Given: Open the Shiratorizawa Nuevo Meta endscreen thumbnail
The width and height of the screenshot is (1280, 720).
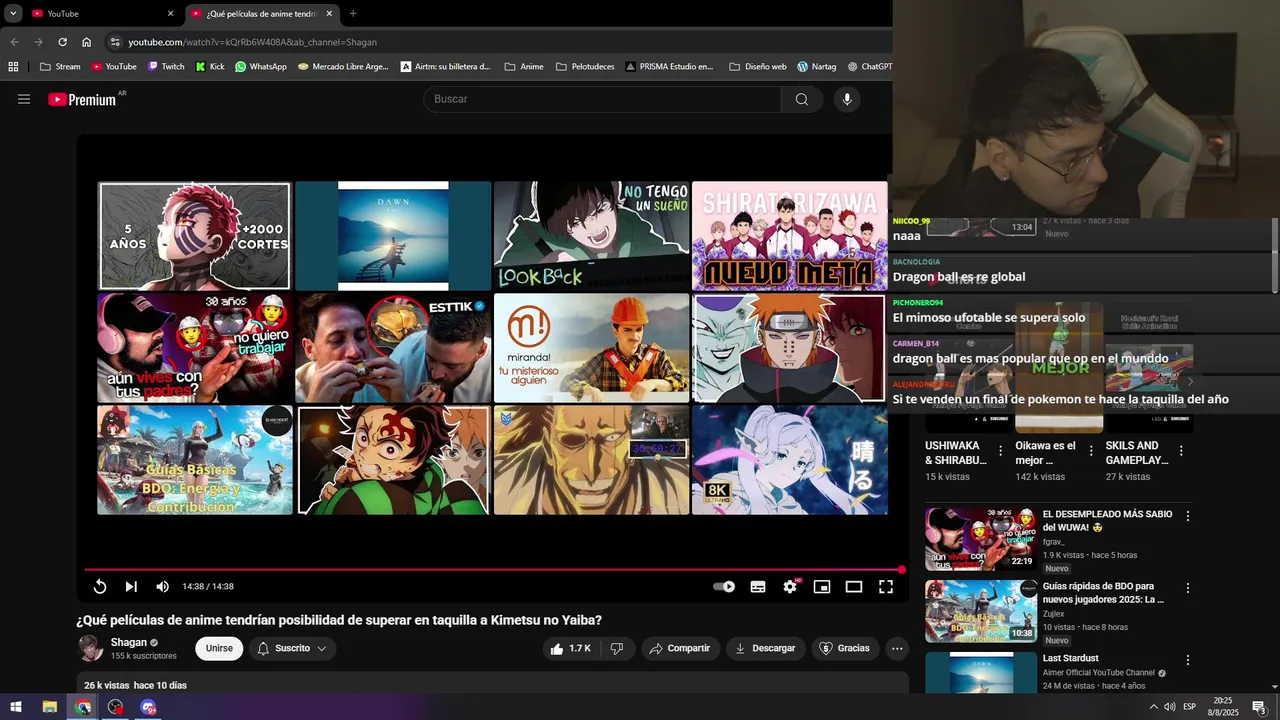Looking at the screenshot, I should pyautogui.click(x=789, y=236).
